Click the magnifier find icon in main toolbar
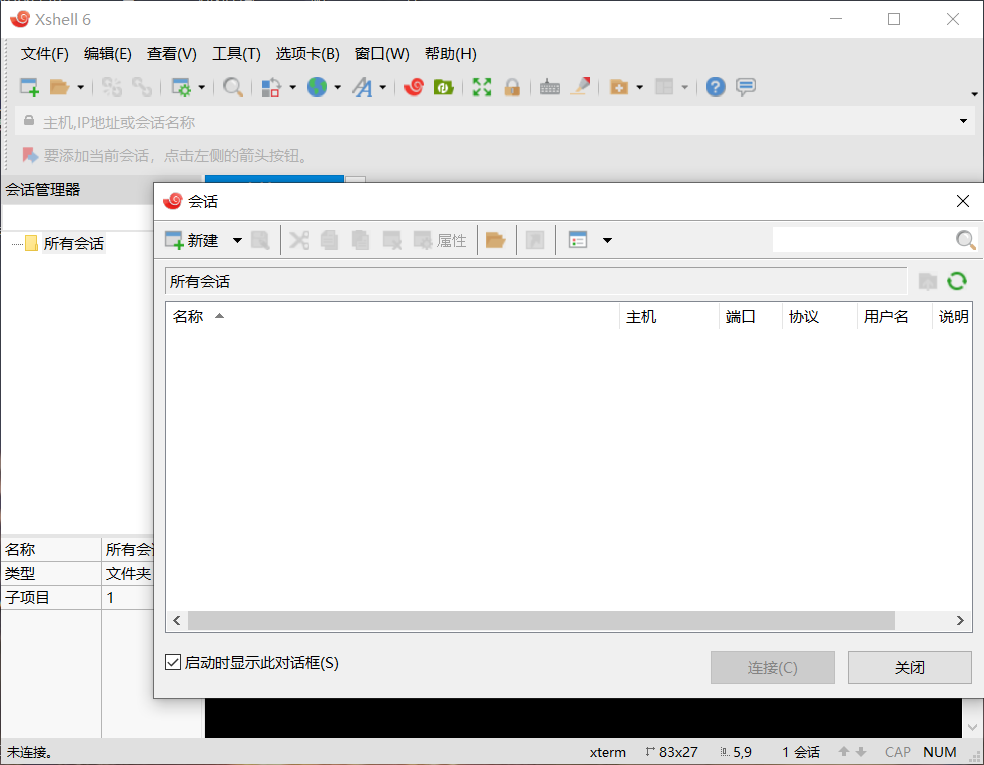The image size is (984, 765). point(233,87)
